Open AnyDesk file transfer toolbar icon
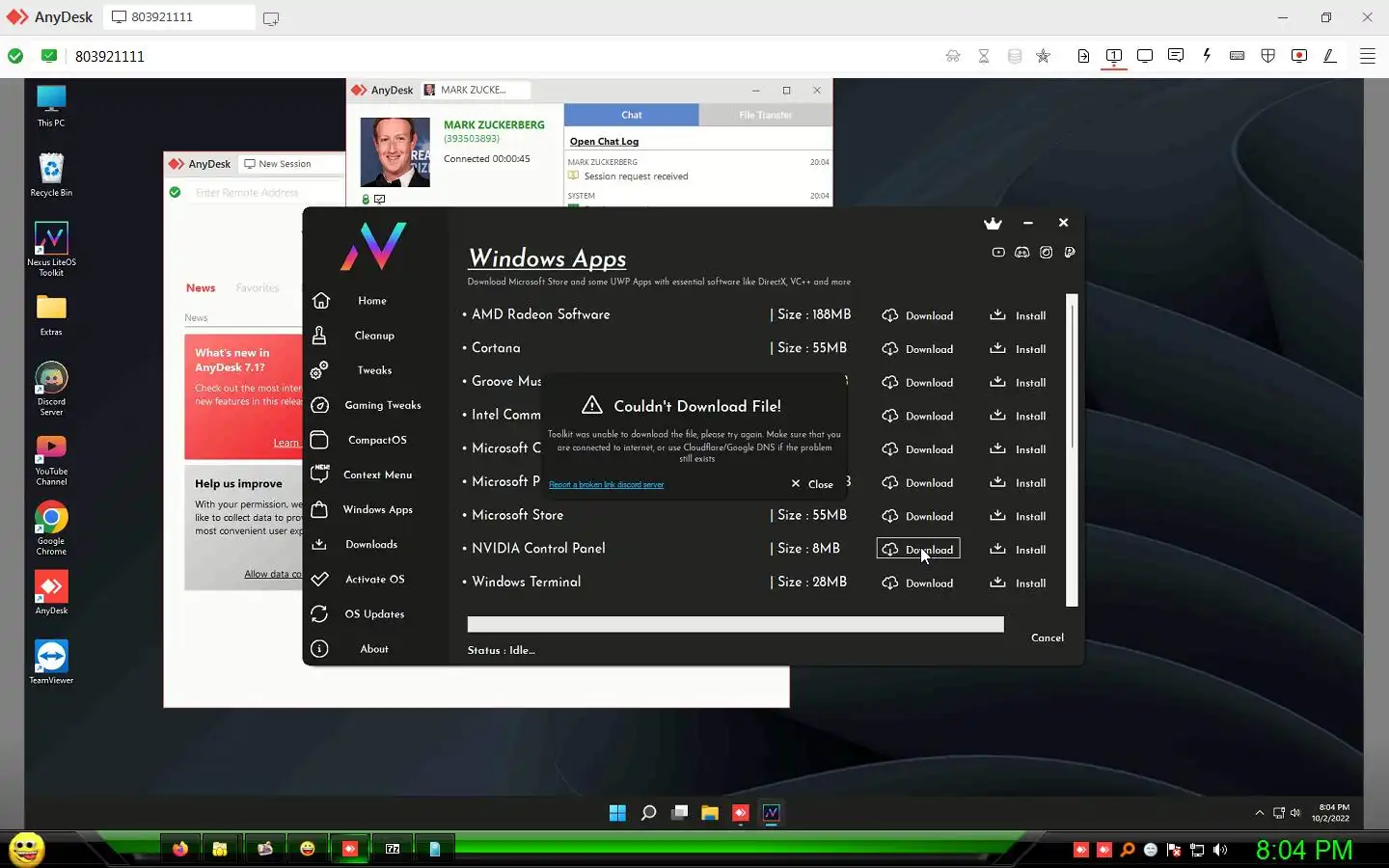 tap(1083, 56)
